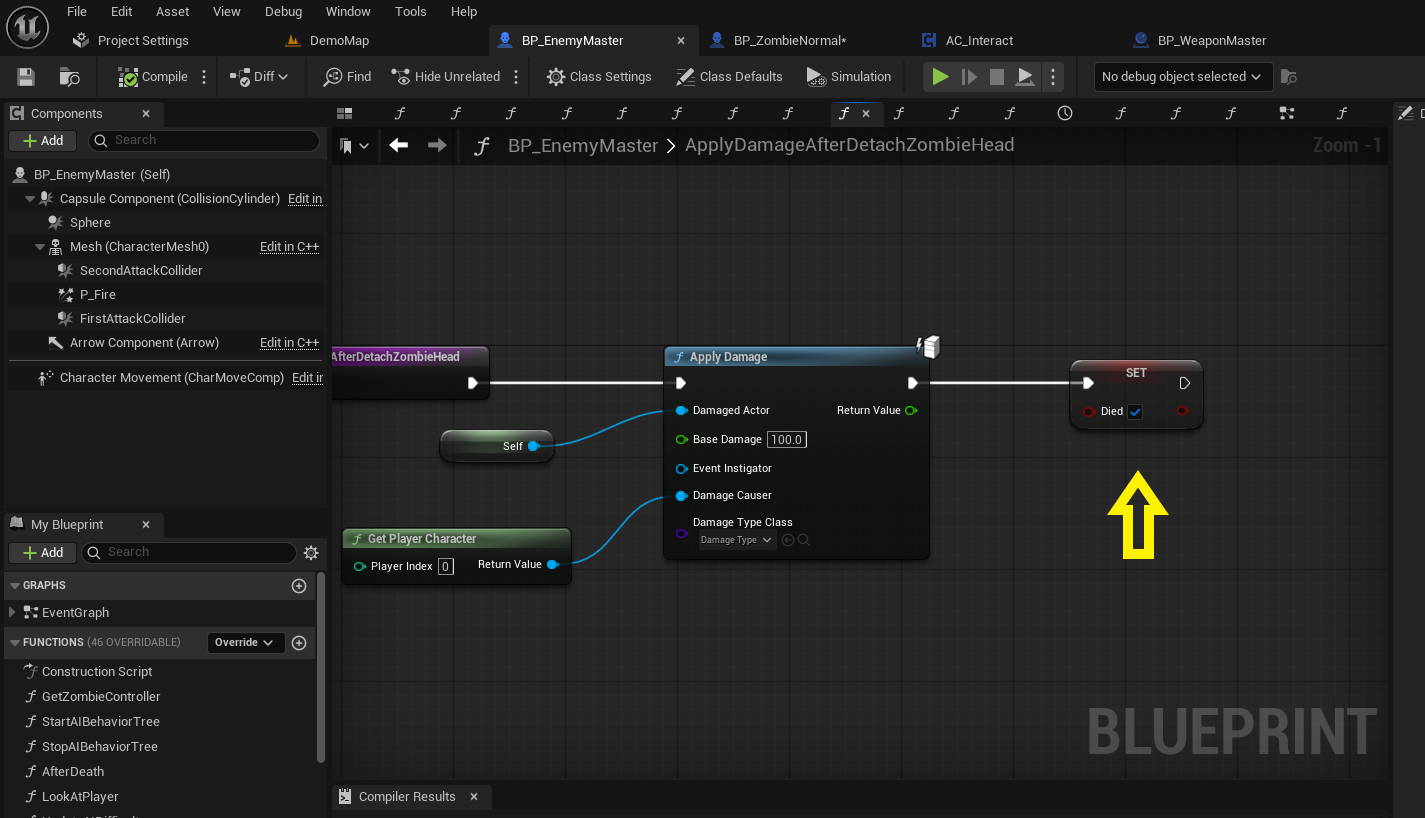Add a new component with Add button
Screen dimensions: 1425x818
(x=43, y=141)
